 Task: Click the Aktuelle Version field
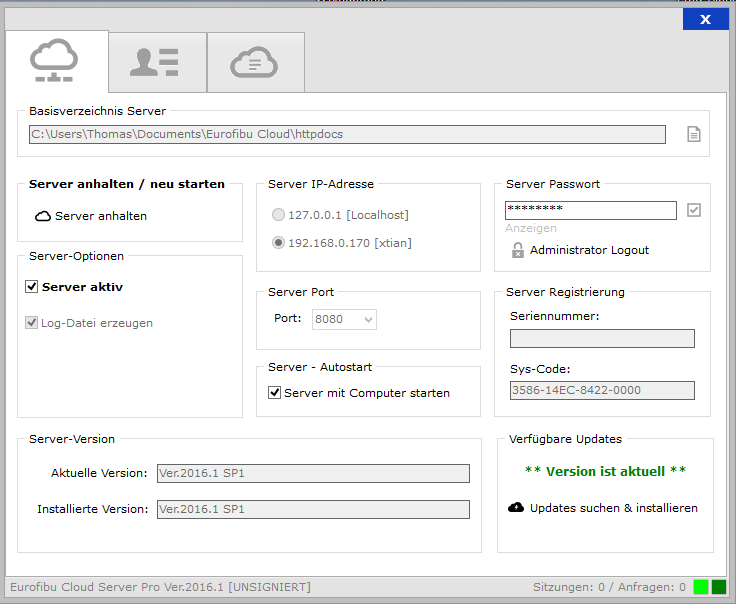(x=313, y=473)
